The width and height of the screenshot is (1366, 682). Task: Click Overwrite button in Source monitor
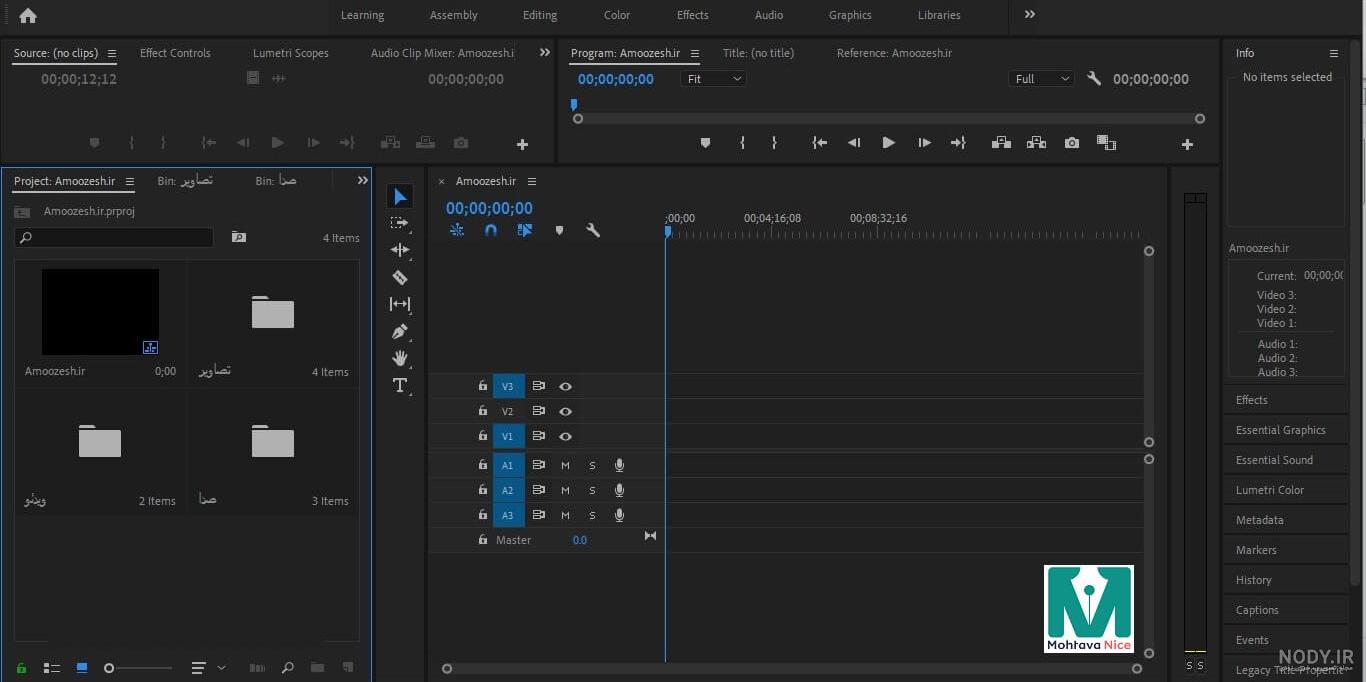coord(425,143)
